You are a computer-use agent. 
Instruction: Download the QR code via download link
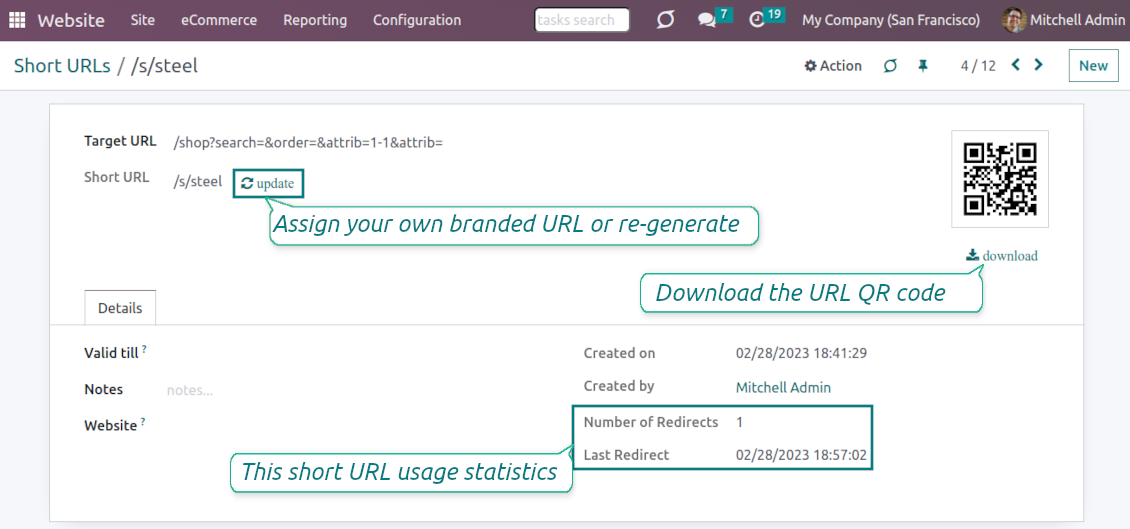[x=1002, y=255]
